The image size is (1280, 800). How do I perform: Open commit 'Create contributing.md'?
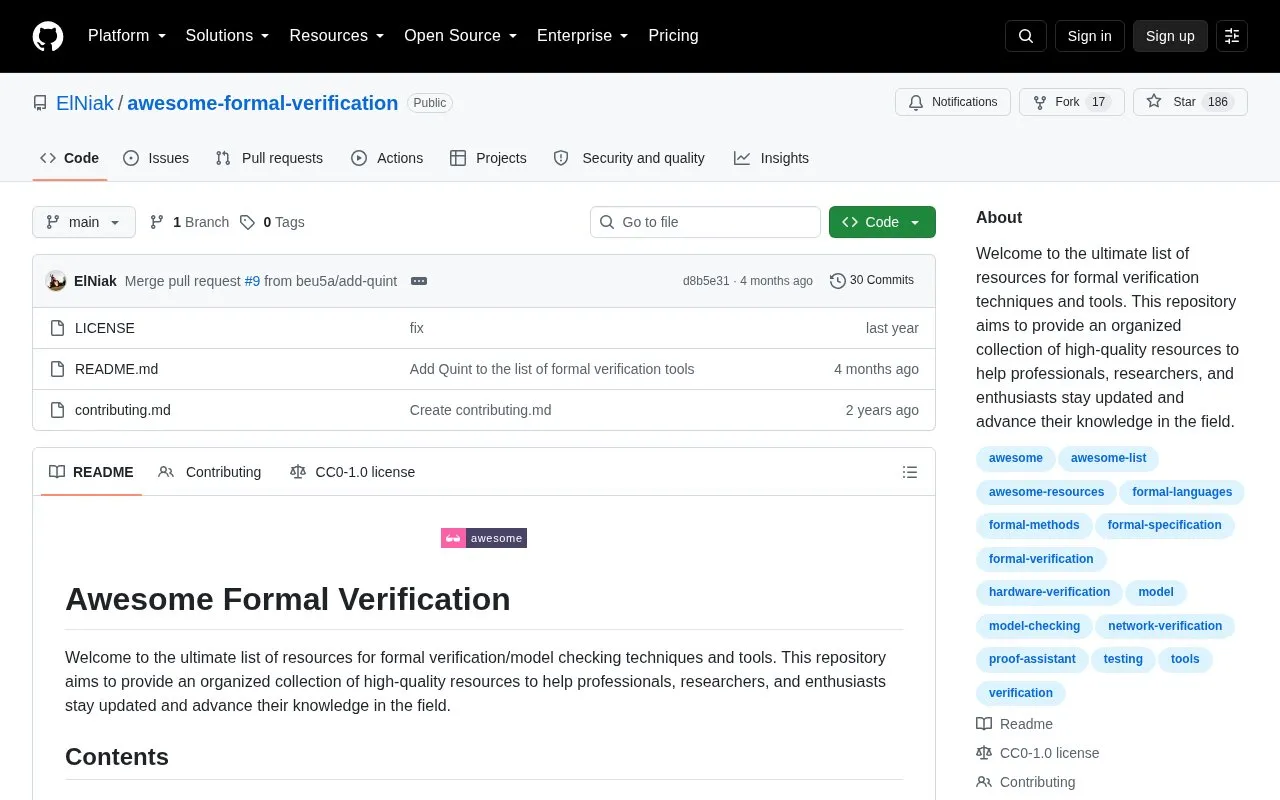click(480, 410)
